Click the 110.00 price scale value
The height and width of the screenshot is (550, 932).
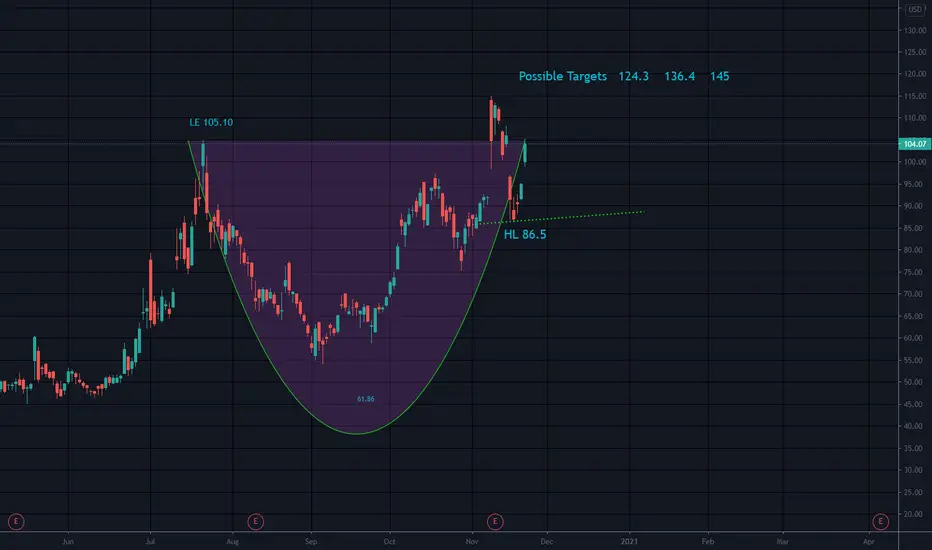(x=915, y=118)
